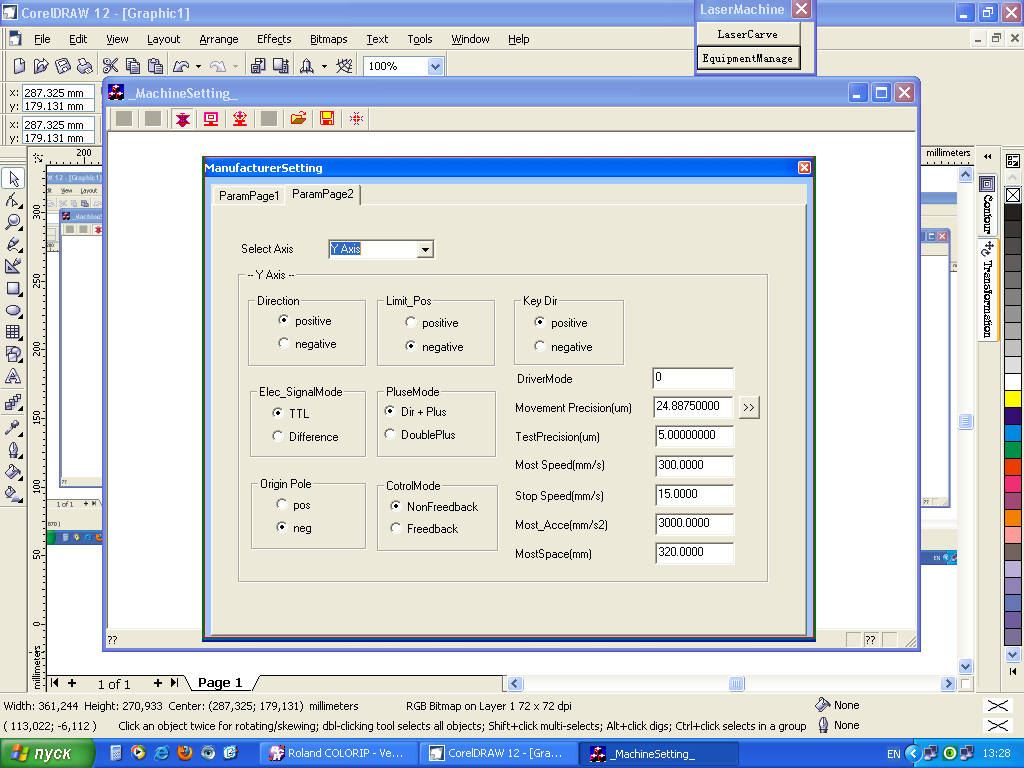Click the Paste icon in CorelDRAW toolbar
This screenshot has width=1024, height=768.
(155, 66)
